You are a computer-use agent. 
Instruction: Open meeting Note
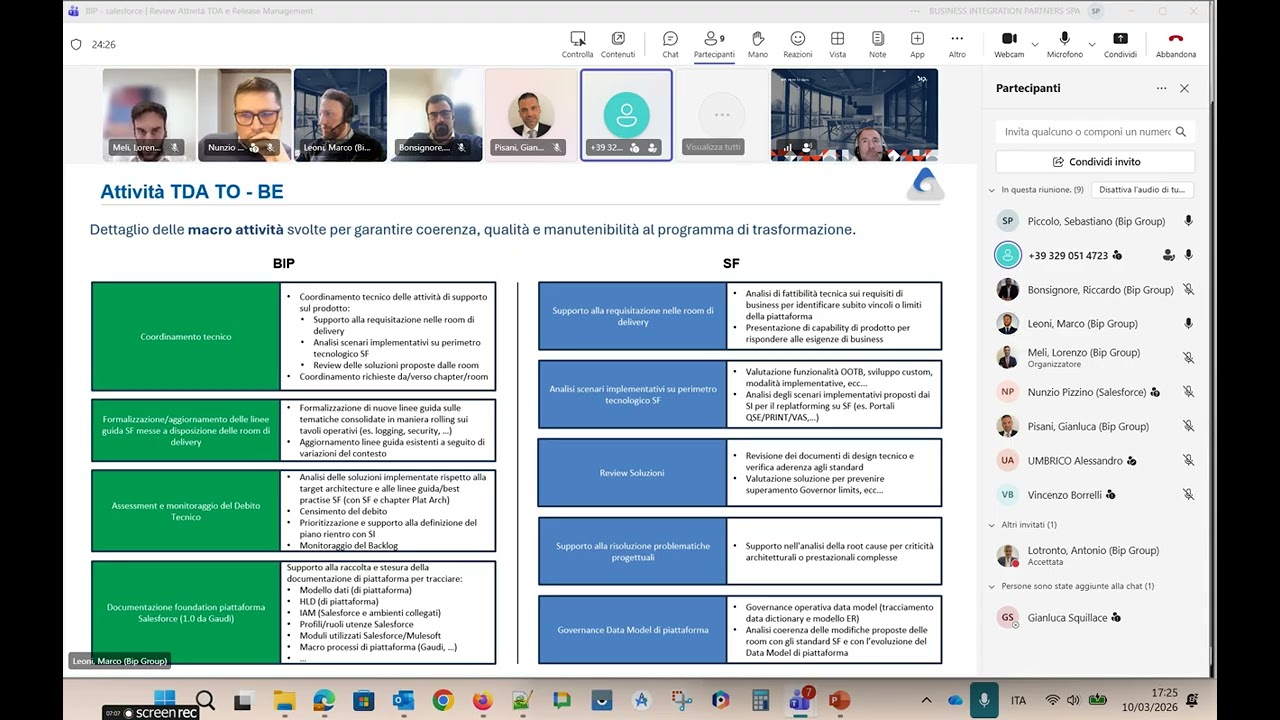point(878,44)
